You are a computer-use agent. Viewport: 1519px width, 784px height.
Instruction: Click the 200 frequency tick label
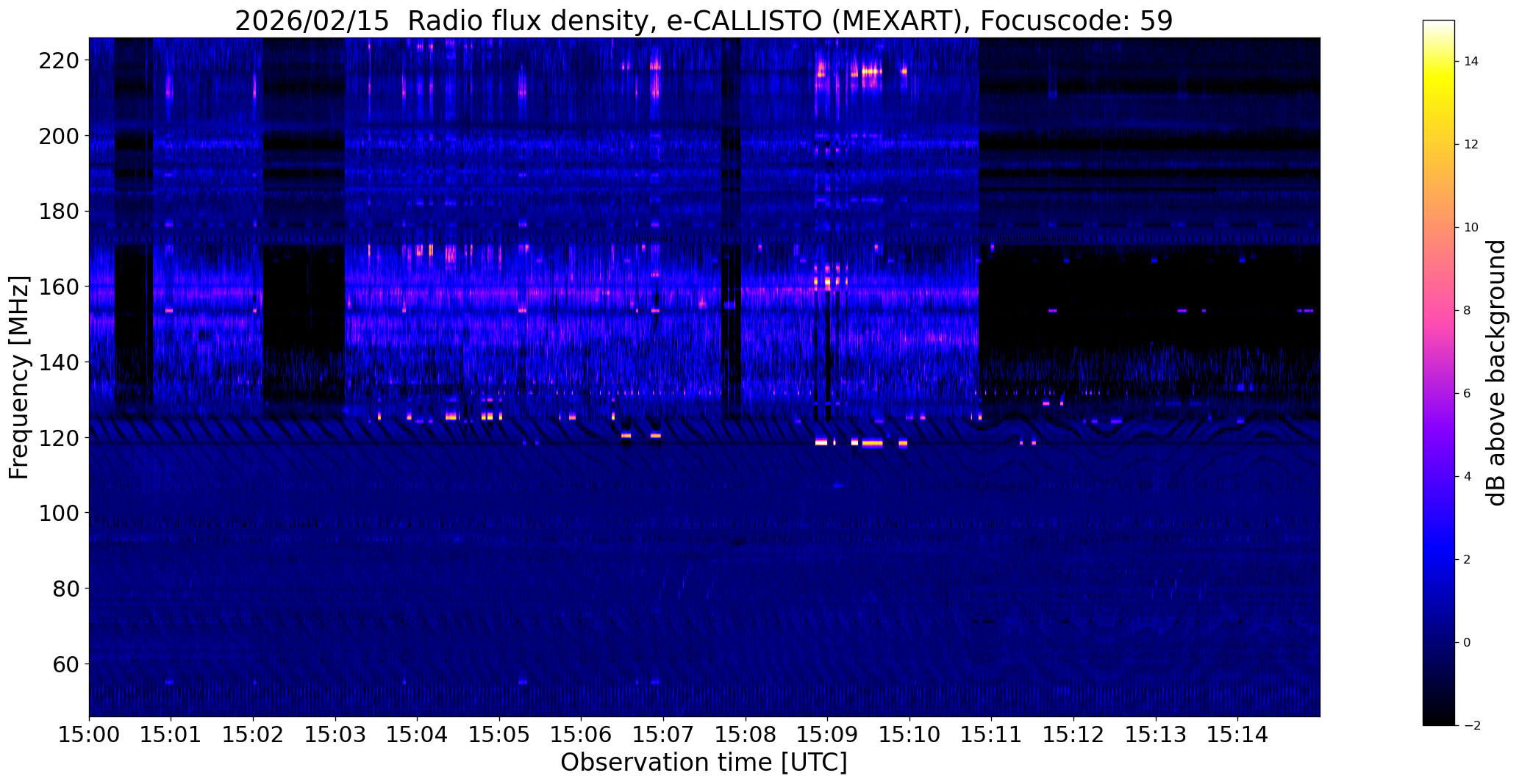point(58,136)
